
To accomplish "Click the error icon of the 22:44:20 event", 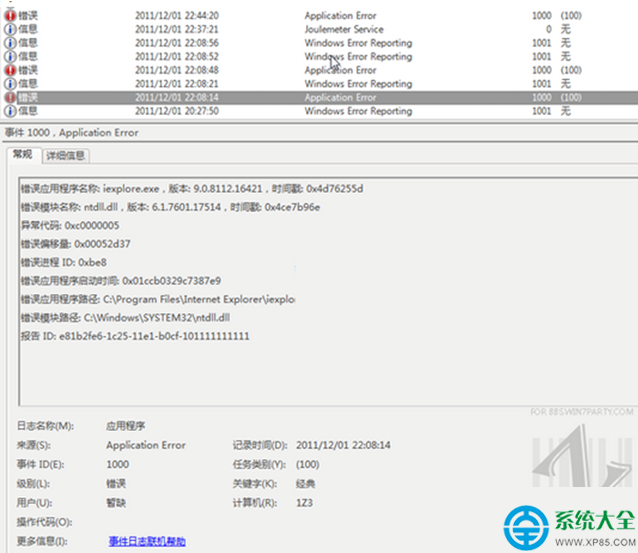I will 10,15.
